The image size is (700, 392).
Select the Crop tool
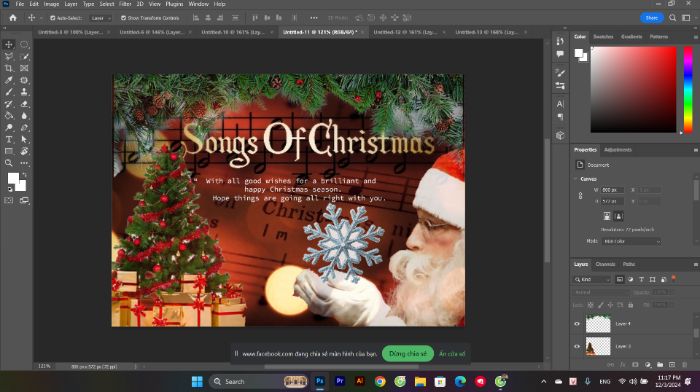8,68
